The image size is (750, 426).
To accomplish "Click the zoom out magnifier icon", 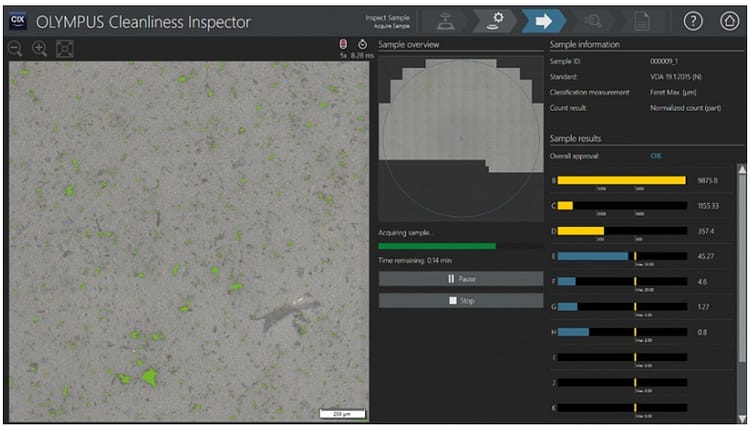I will pos(16,48).
